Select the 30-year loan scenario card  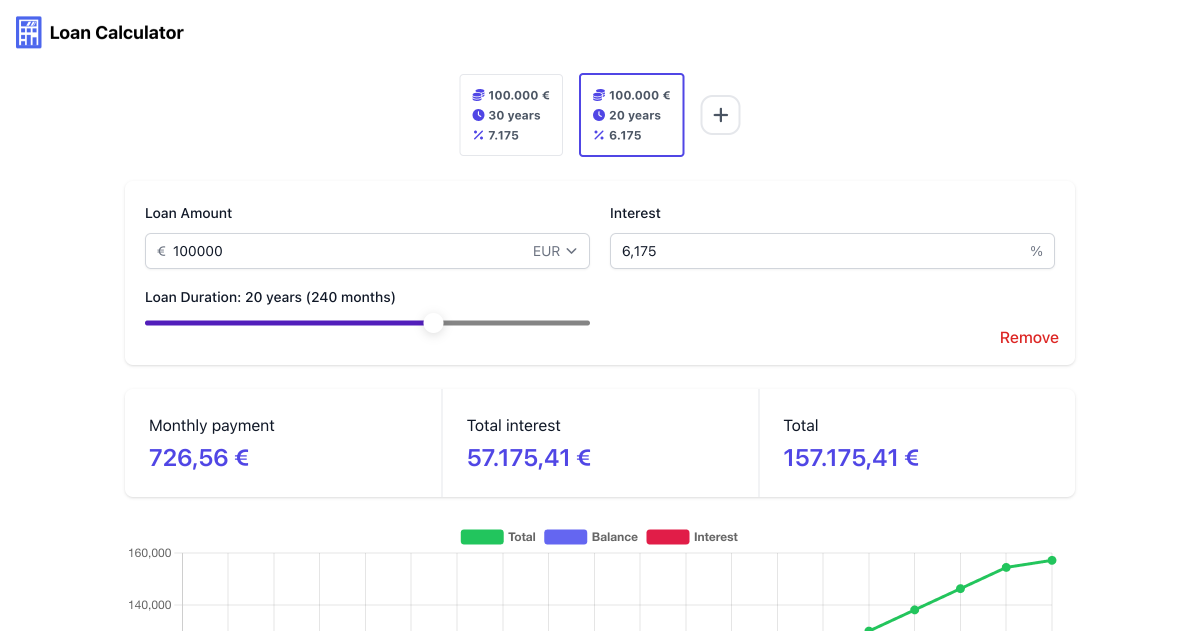coord(511,115)
